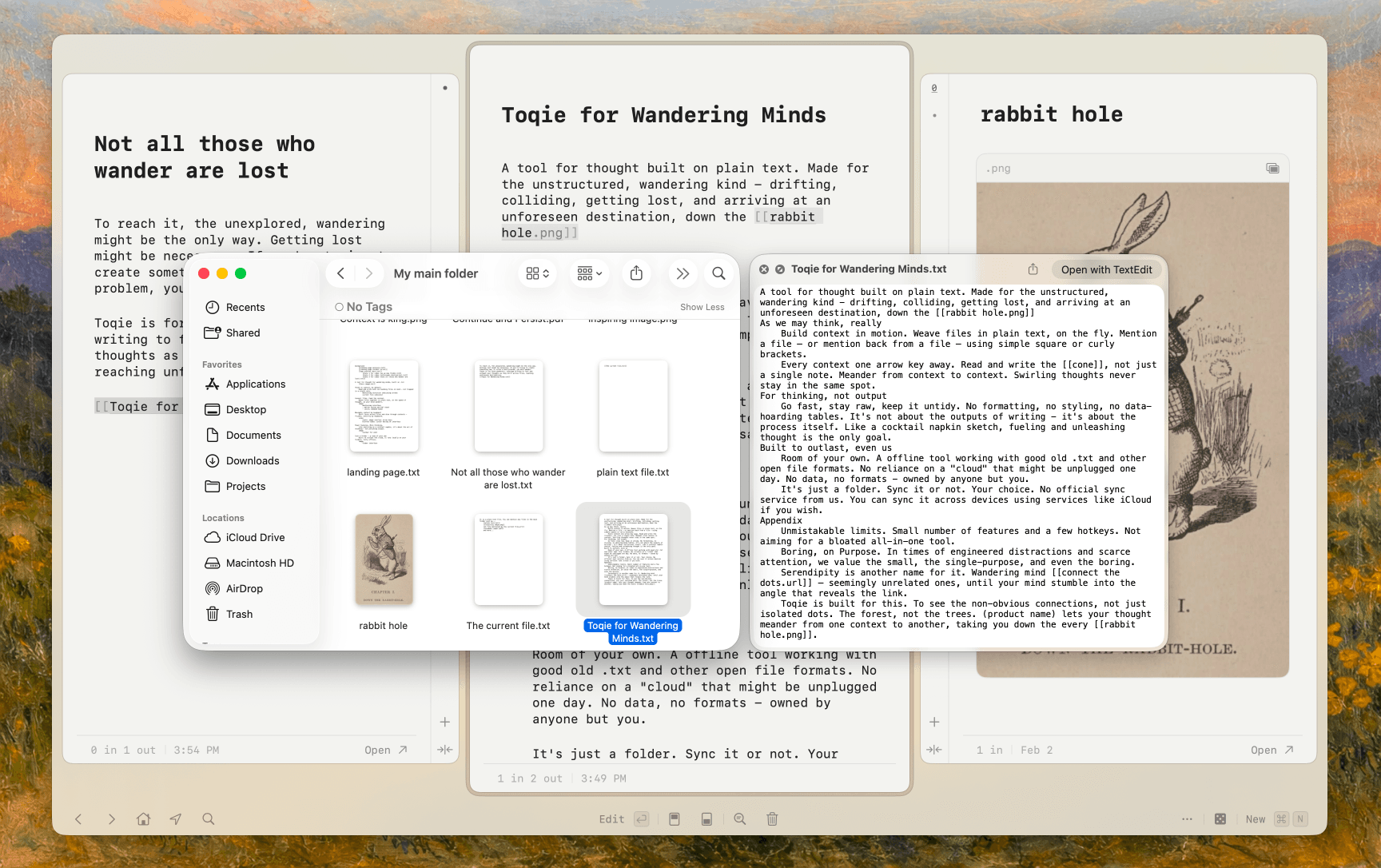This screenshot has height=868, width=1381.
Task: Toggle collapse icon beside the rabbit hole card
Action: tap(933, 750)
